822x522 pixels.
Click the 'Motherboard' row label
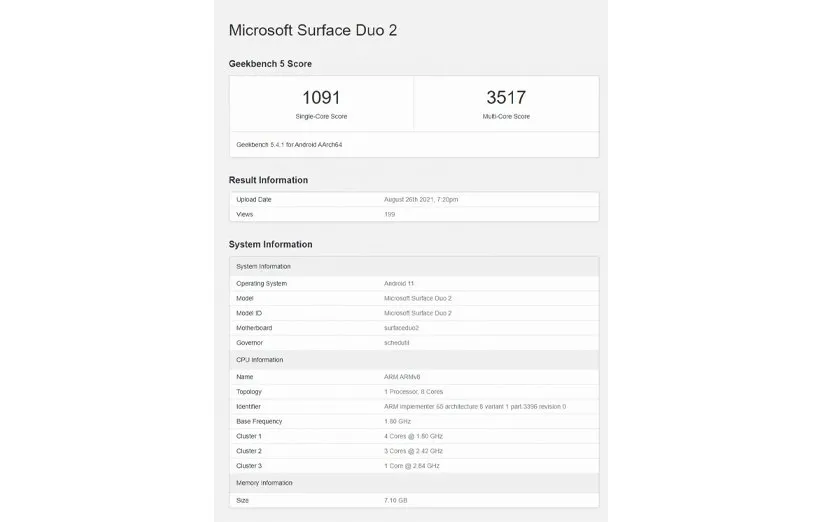click(254, 328)
